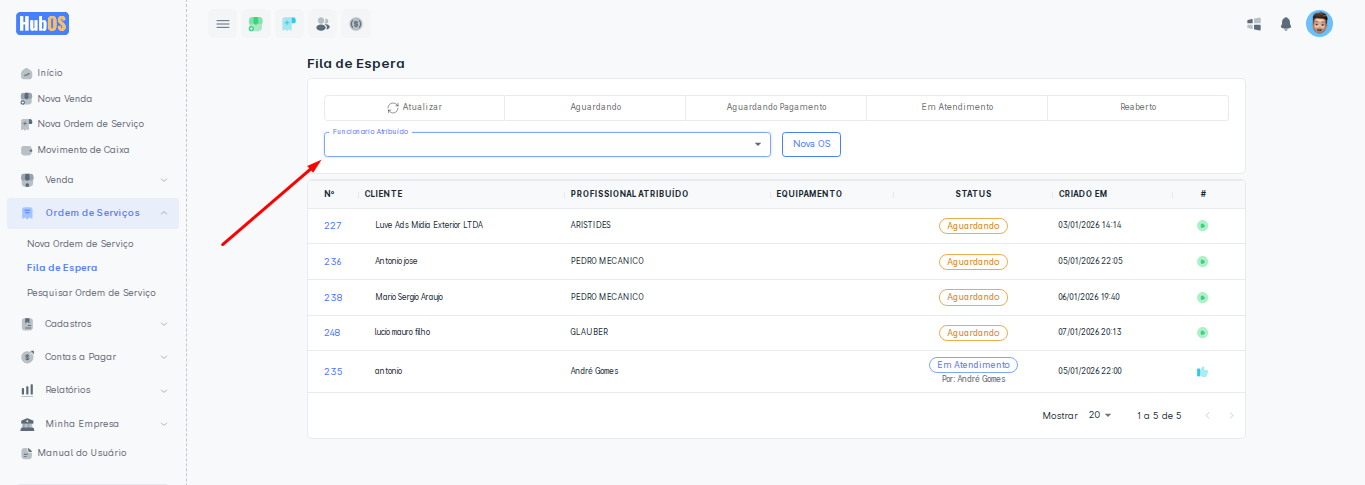The height and width of the screenshot is (485, 1365).
Task: Open the blue receipt shortcut icon
Action: click(289, 24)
